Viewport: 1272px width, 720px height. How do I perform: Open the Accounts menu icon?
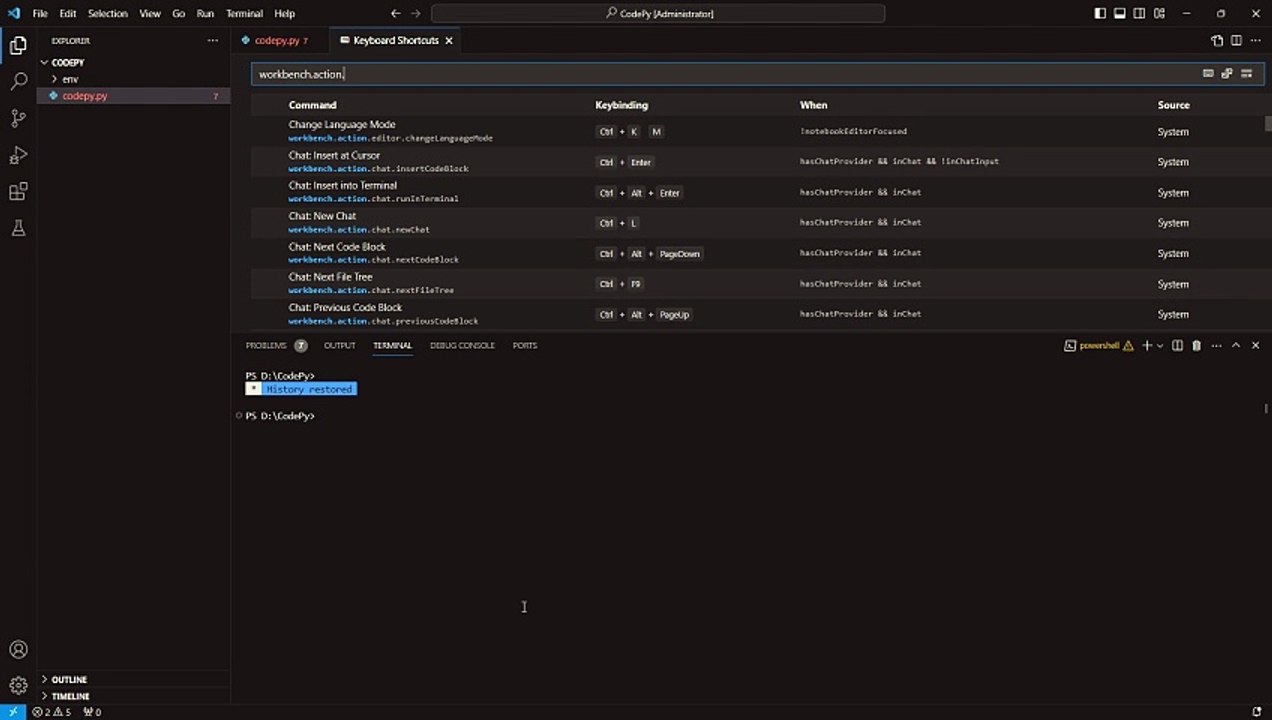[x=18, y=650]
